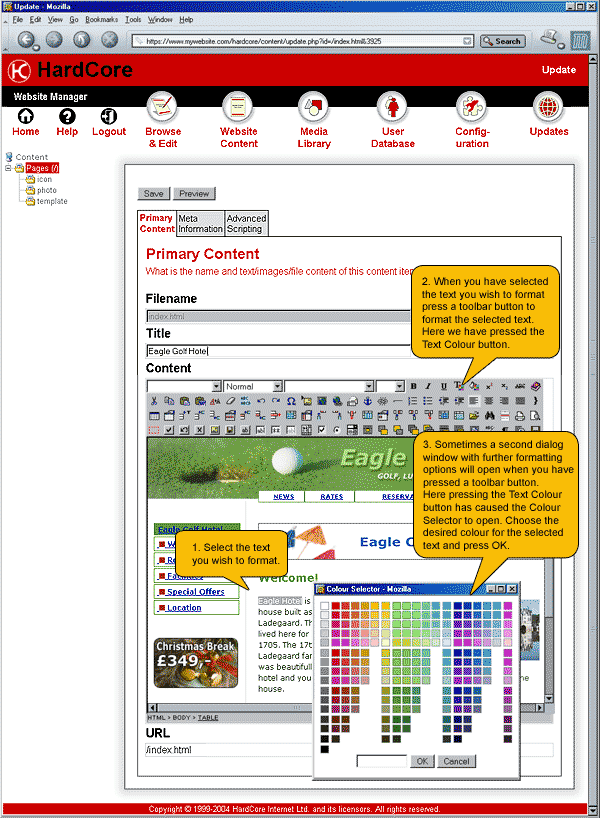Click the Redo arrow icon
The height and width of the screenshot is (818, 600).
click(x=276, y=401)
